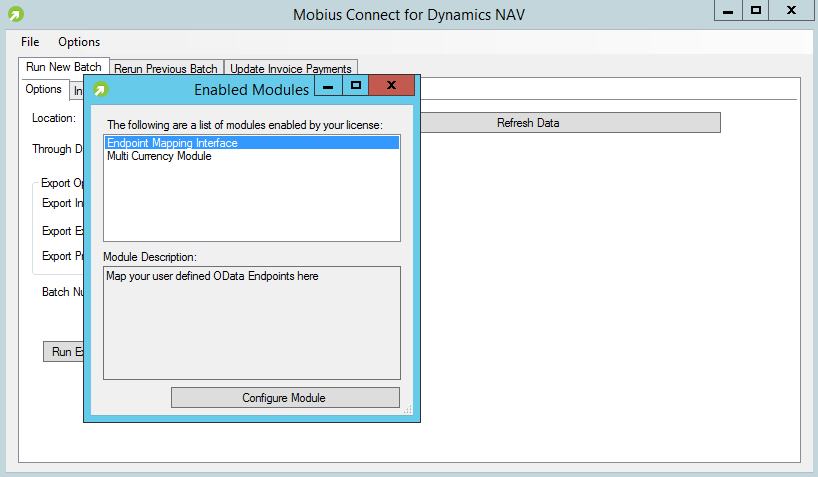Click the partially hidden Run Export button
Viewport: 818px width, 477px height.
tap(64, 352)
